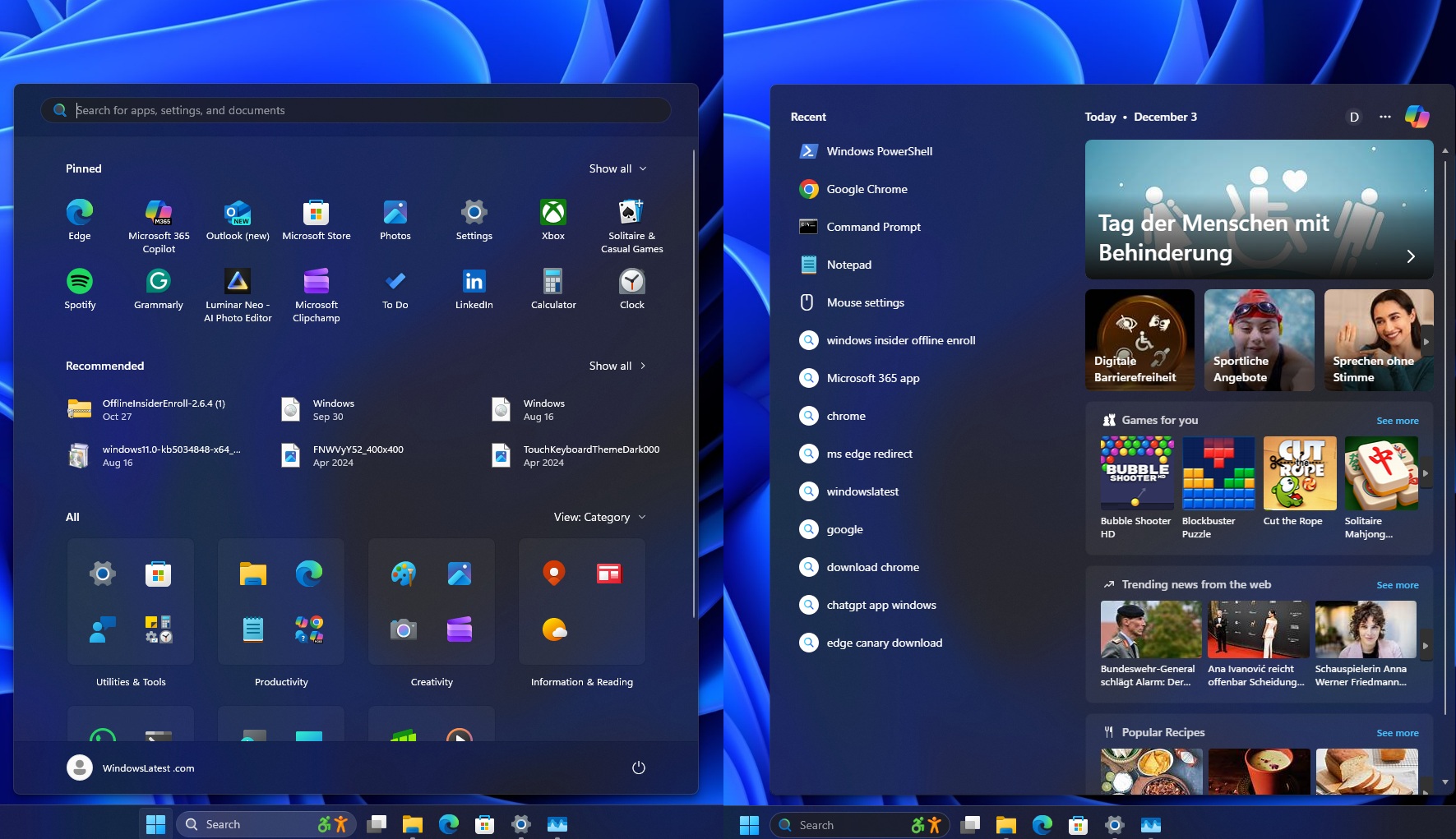Image resolution: width=1456 pixels, height=839 pixels.
Task: Expand Show all in Recommended section
Action: (x=618, y=366)
